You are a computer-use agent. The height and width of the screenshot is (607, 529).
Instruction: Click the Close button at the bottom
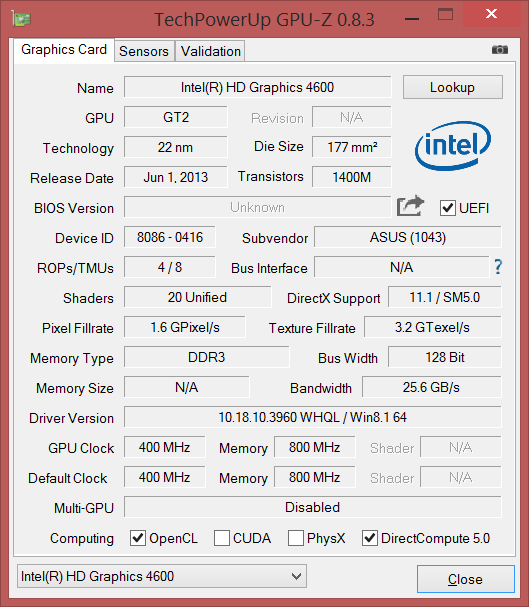(x=466, y=579)
